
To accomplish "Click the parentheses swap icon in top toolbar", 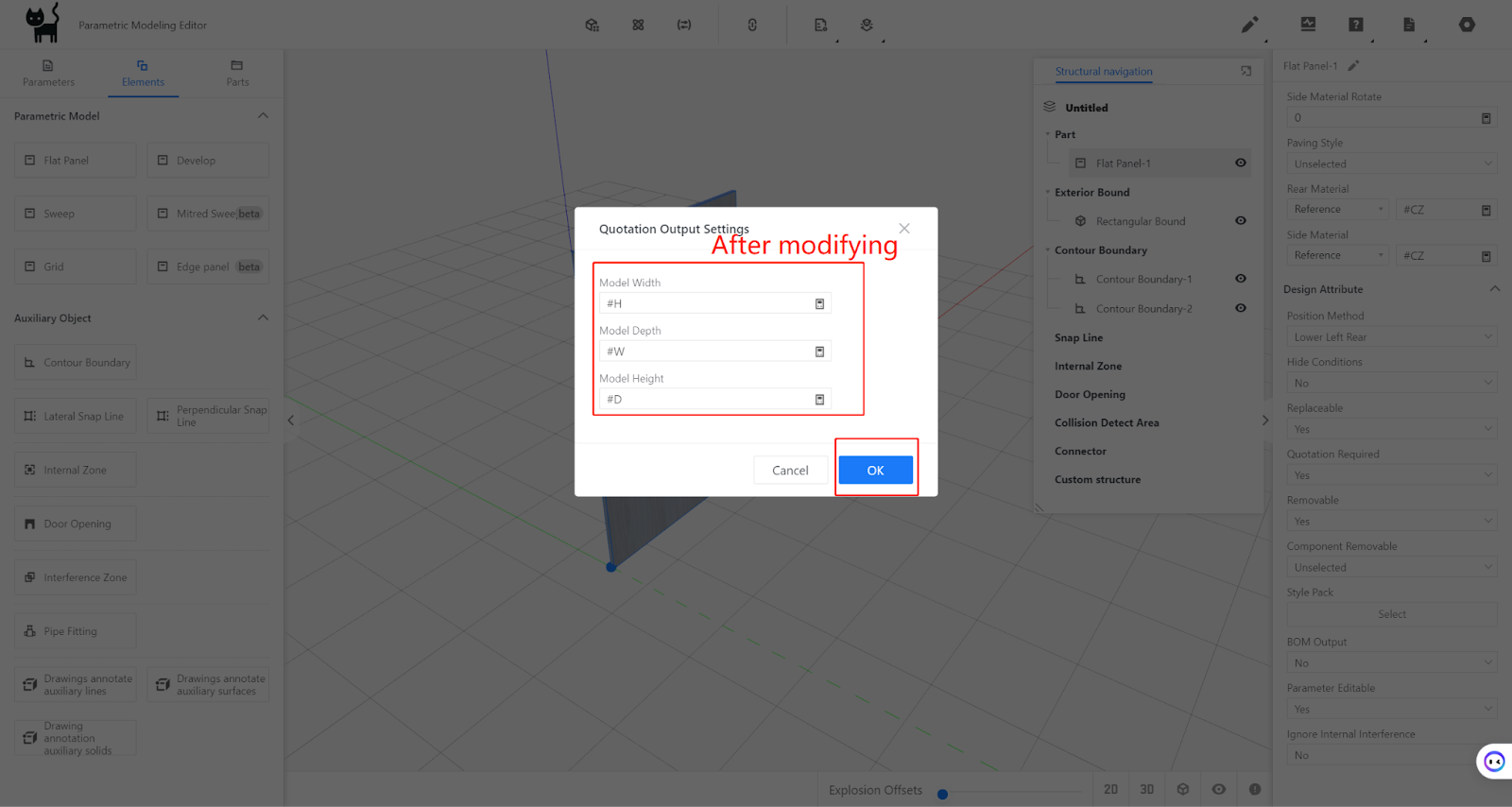I will (684, 26).
